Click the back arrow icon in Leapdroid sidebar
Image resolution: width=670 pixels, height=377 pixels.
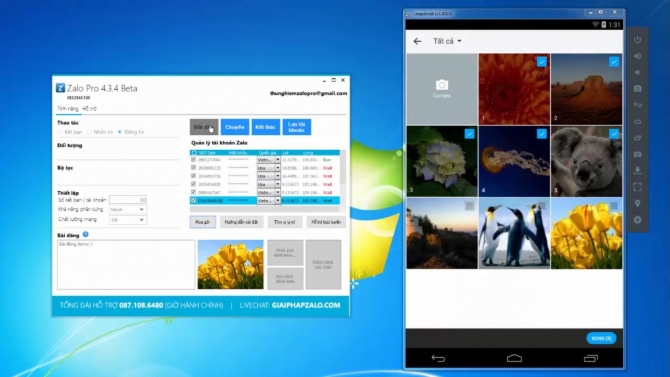coord(638,105)
